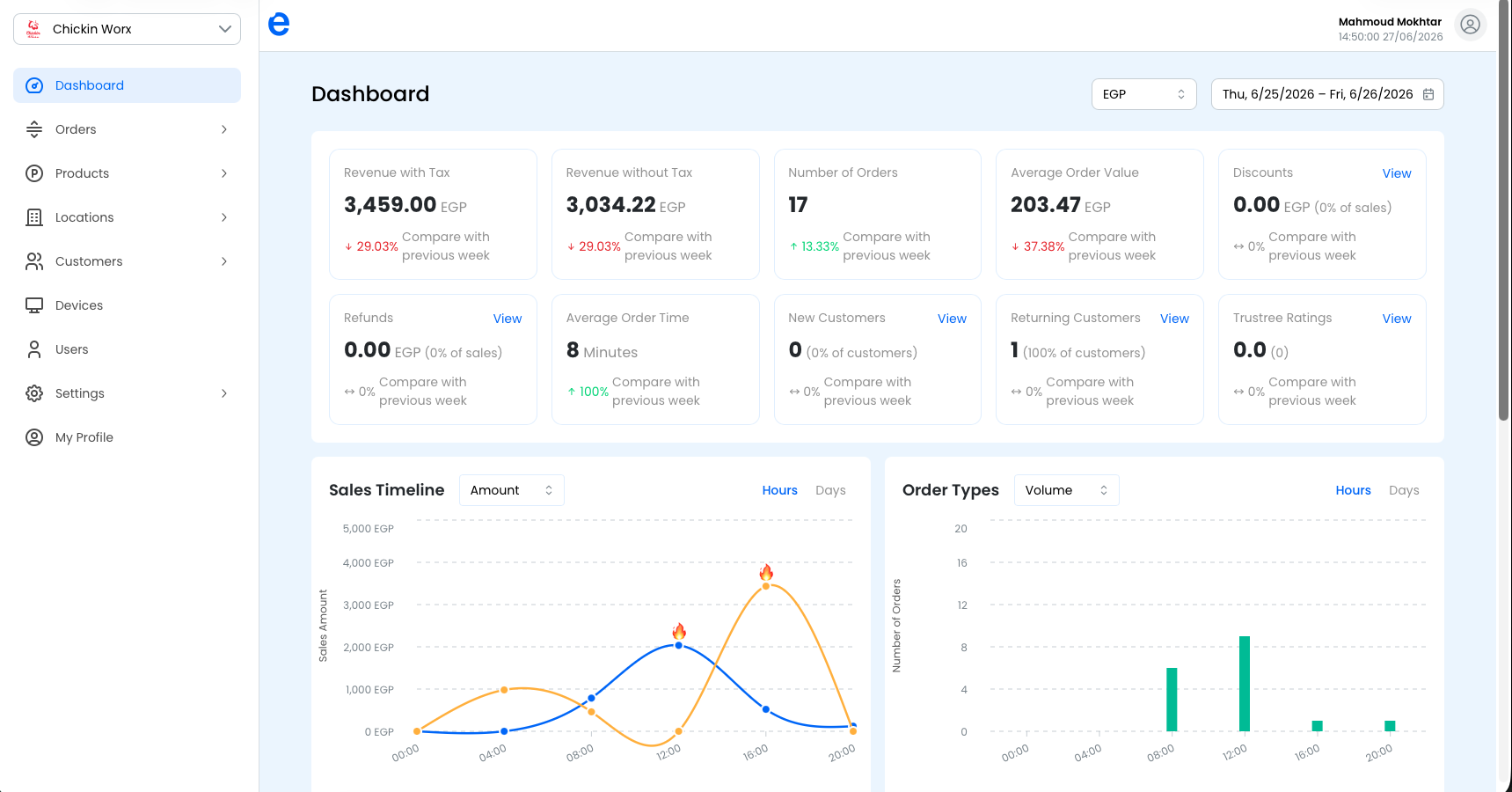
Task: Switch Sales Timeline to Hours
Action: [779, 490]
